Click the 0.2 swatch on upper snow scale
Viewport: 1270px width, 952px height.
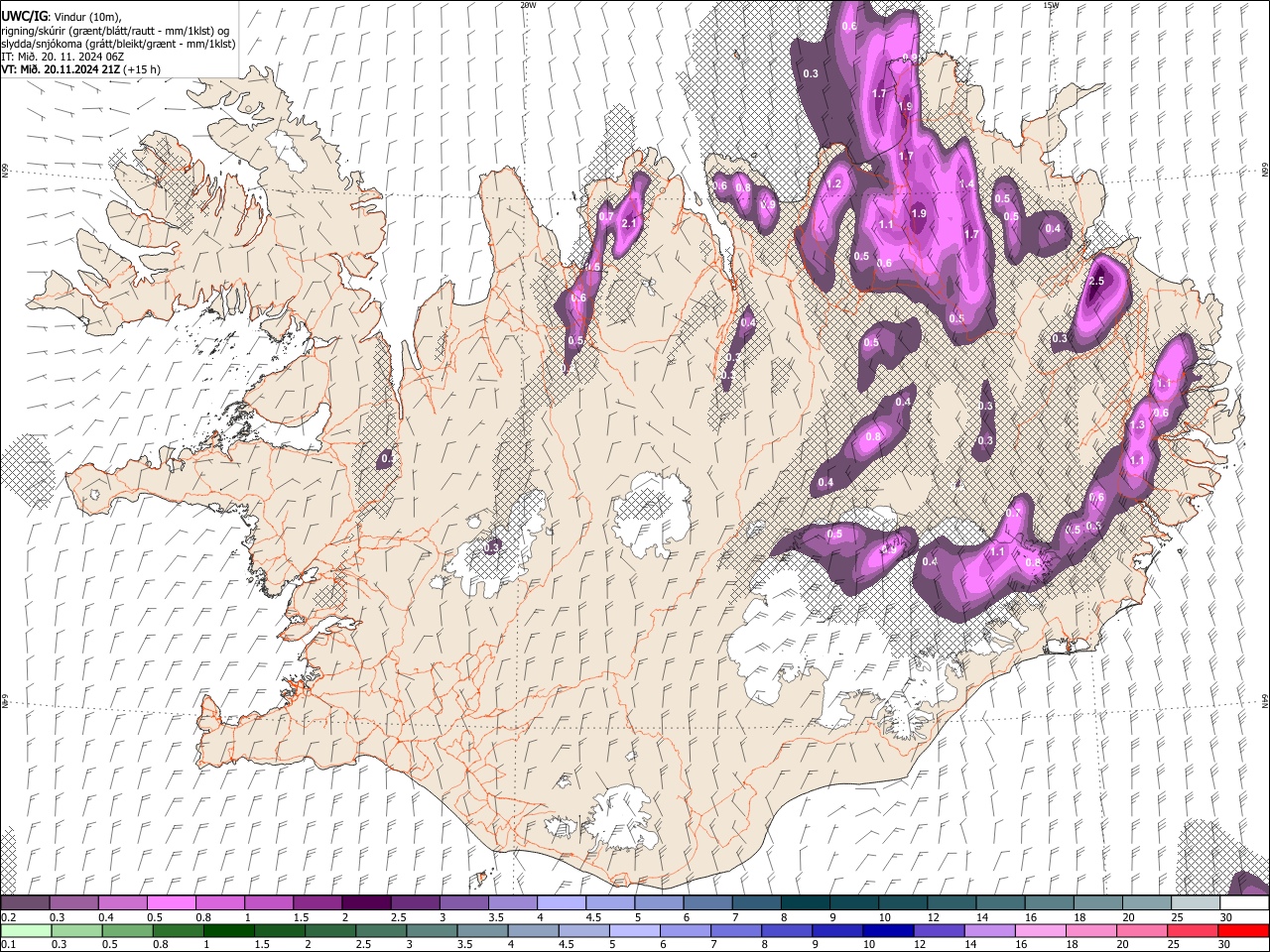coord(25,903)
